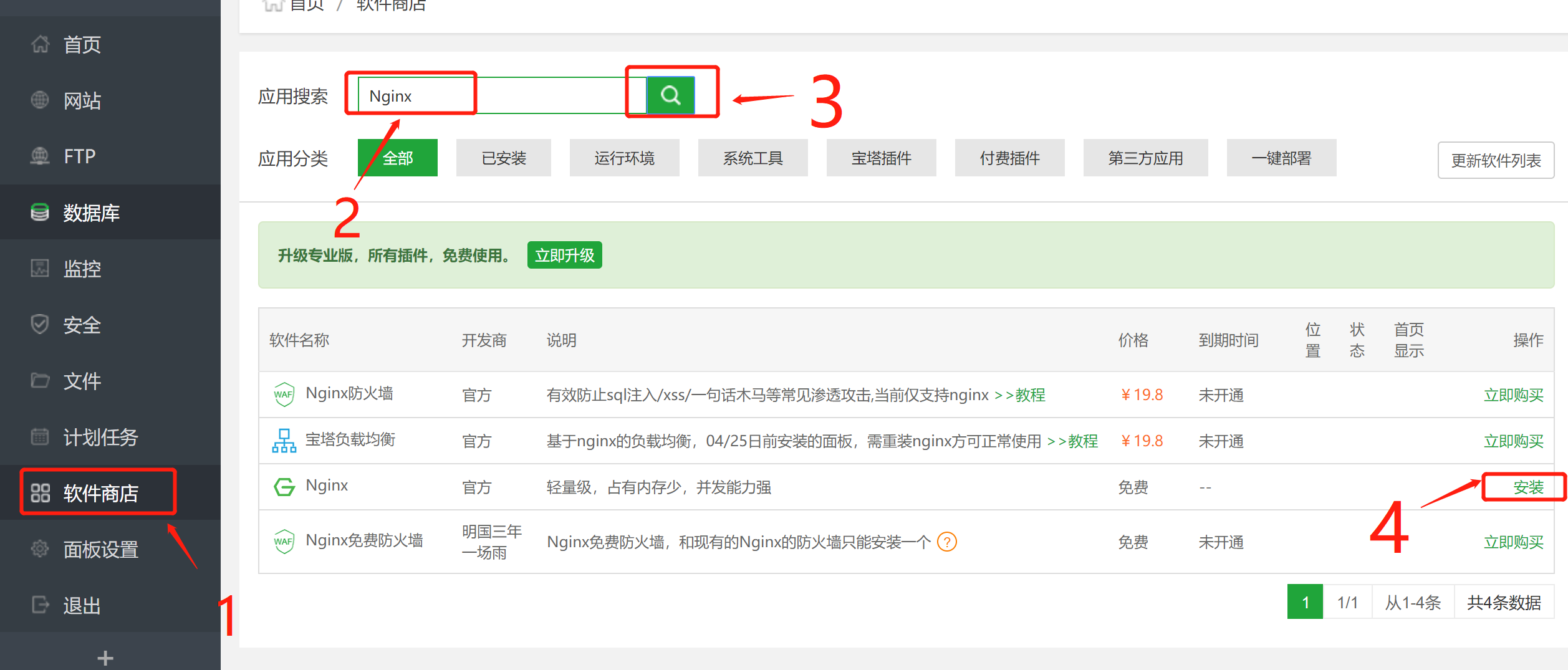Image resolution: width=1568 pixels, height=670 pixels.
Task: Click the green Nginx logo icon
Action: 284,487
